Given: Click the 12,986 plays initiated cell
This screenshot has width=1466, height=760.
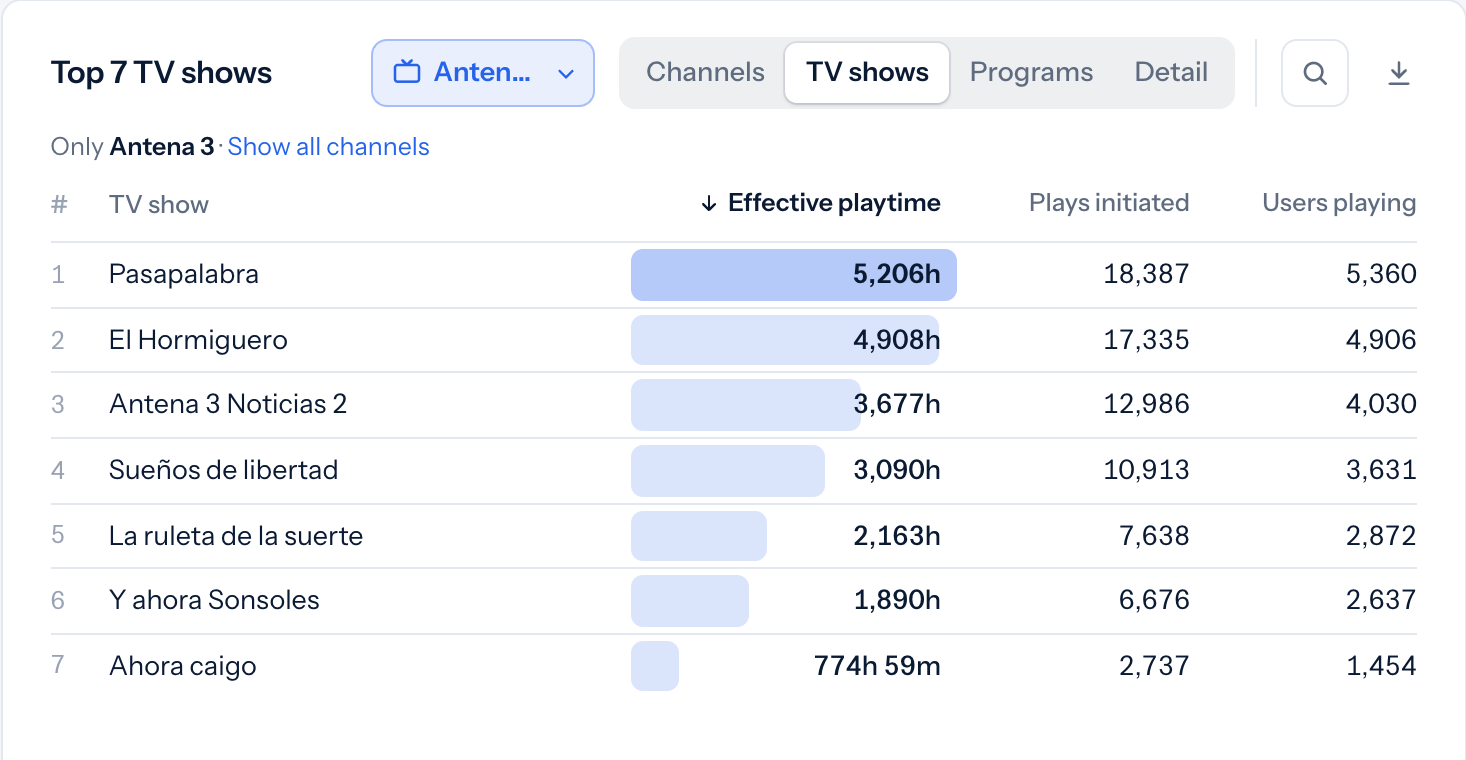Looking at the screenshot, I should click(1146, 404).
